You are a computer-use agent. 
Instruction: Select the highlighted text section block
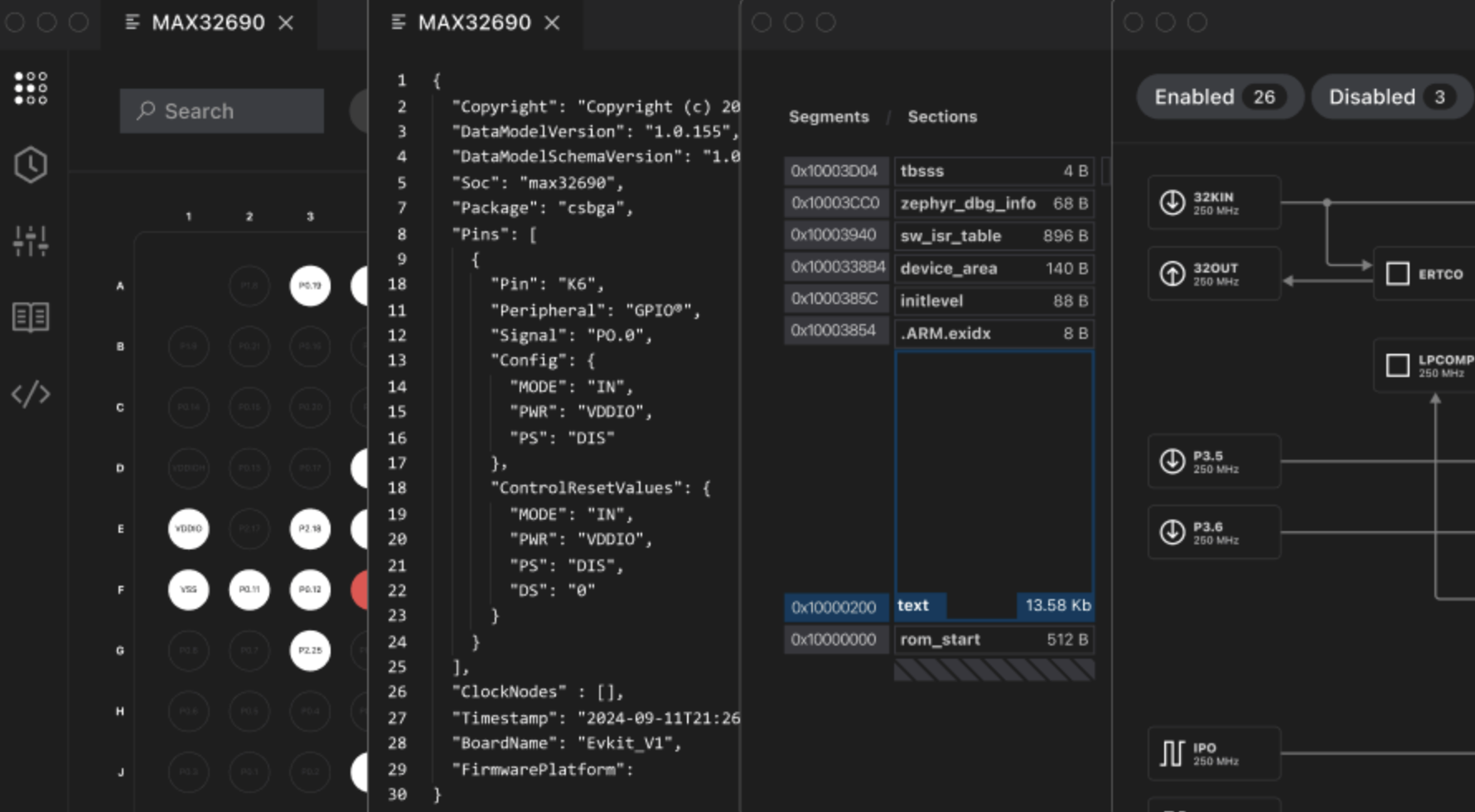994,485
